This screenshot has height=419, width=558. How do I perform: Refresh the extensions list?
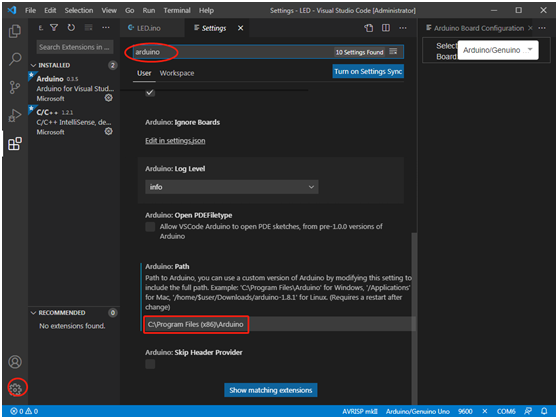point(71,27)
